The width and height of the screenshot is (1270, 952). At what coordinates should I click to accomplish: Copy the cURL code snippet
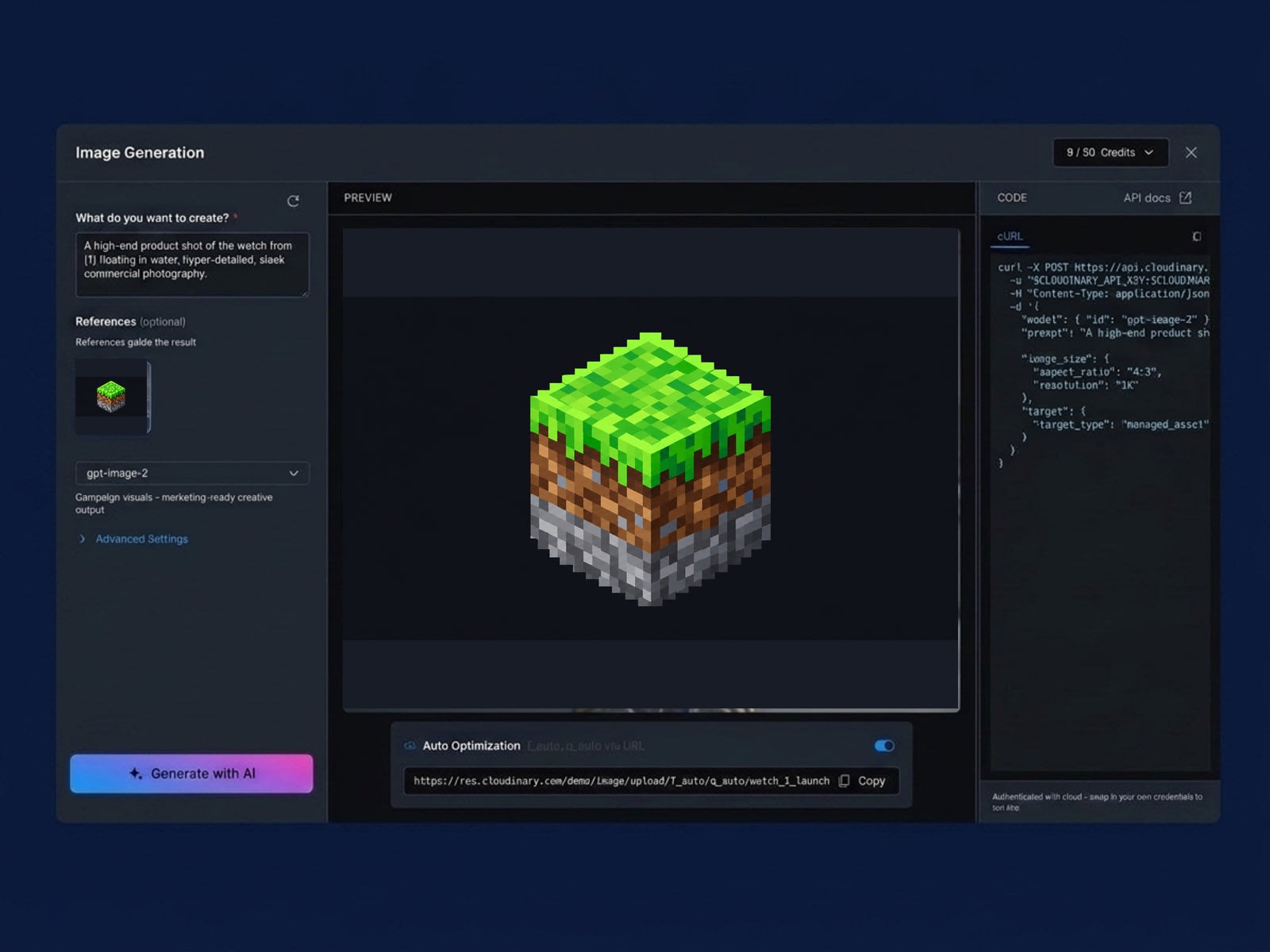(x=1196, y=236)
